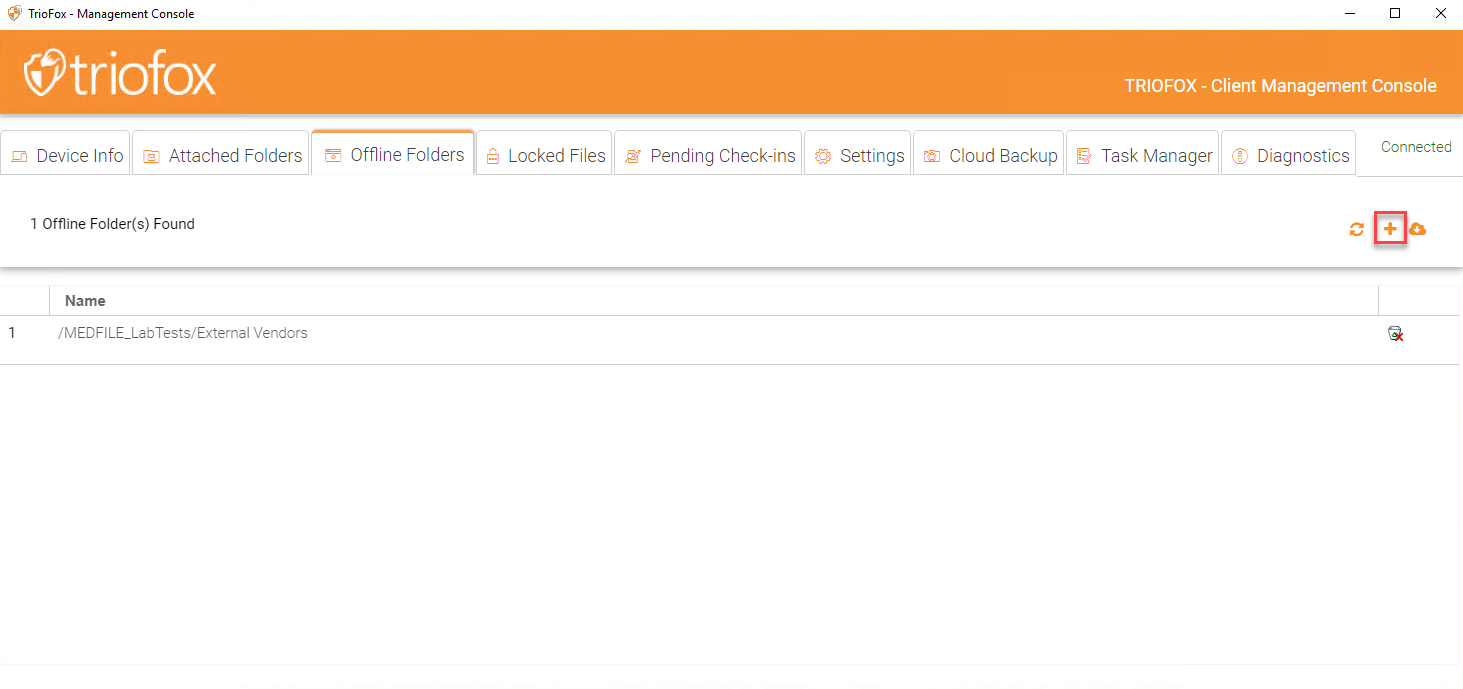This screenshot has width=1463, height=689.
Task: Open Task Manager tab
Action: tap(1143, 155)
